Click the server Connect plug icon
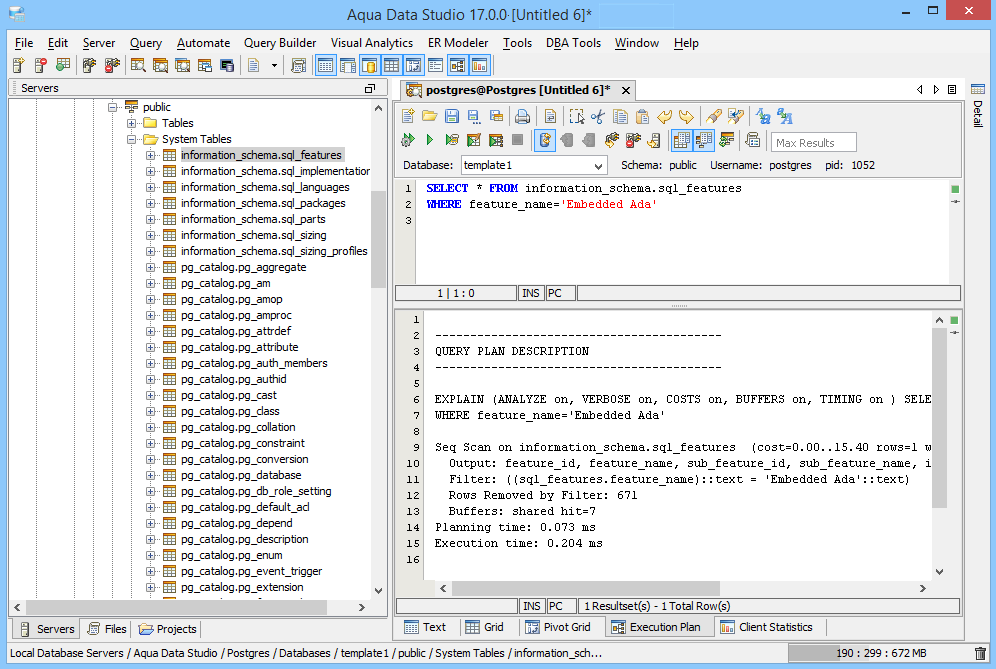The width and height of the screenshot is (996, 669). coord(89,65)
